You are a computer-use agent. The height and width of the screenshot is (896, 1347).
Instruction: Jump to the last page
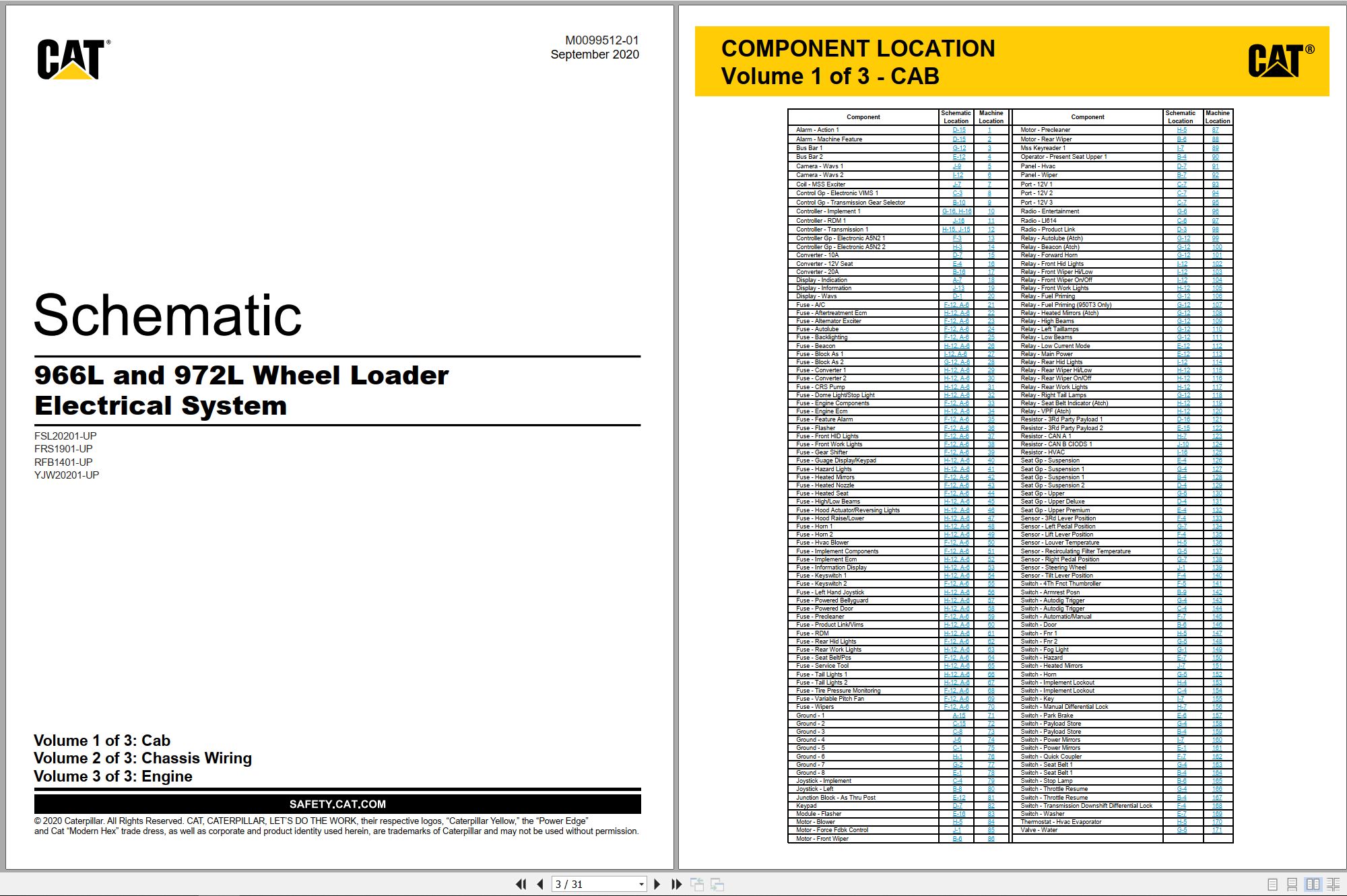click(x=676, y=884)
